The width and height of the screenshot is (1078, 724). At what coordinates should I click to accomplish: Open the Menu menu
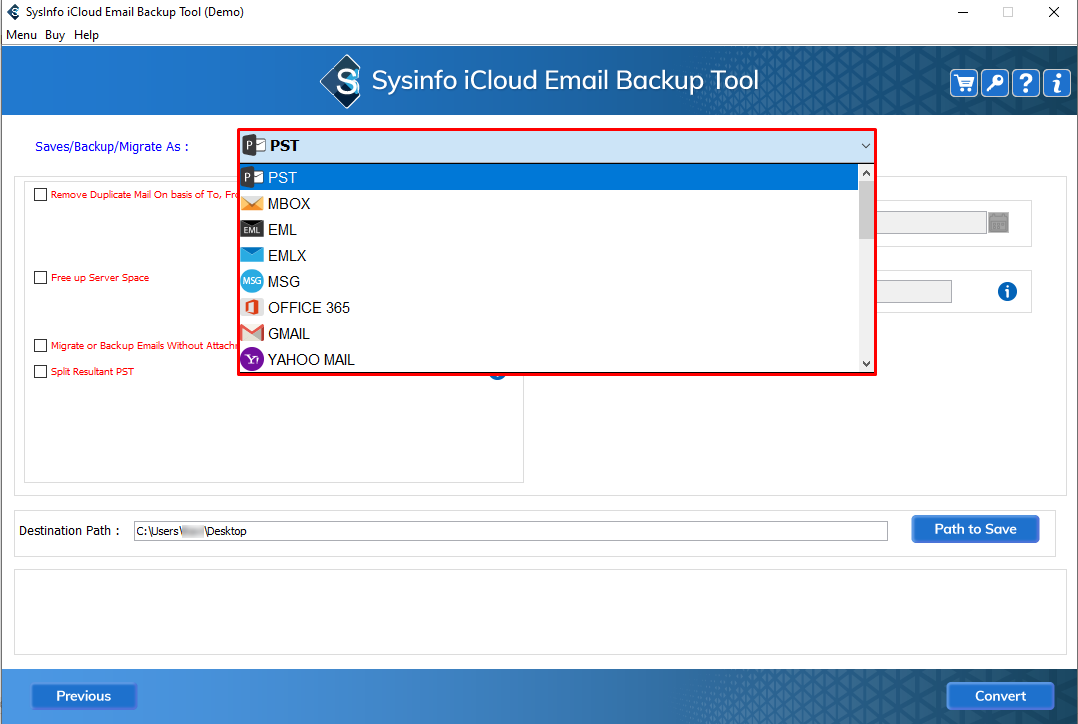[x=21, y=35]
